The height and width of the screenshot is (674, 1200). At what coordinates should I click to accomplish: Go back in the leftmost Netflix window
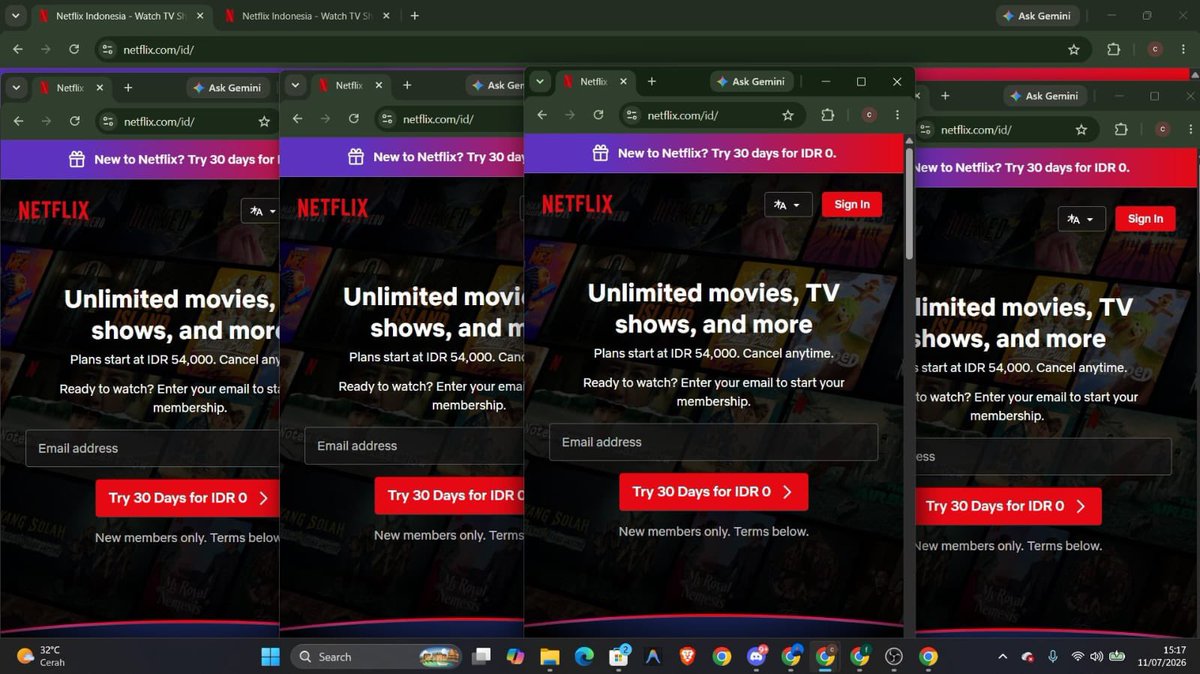18,121
